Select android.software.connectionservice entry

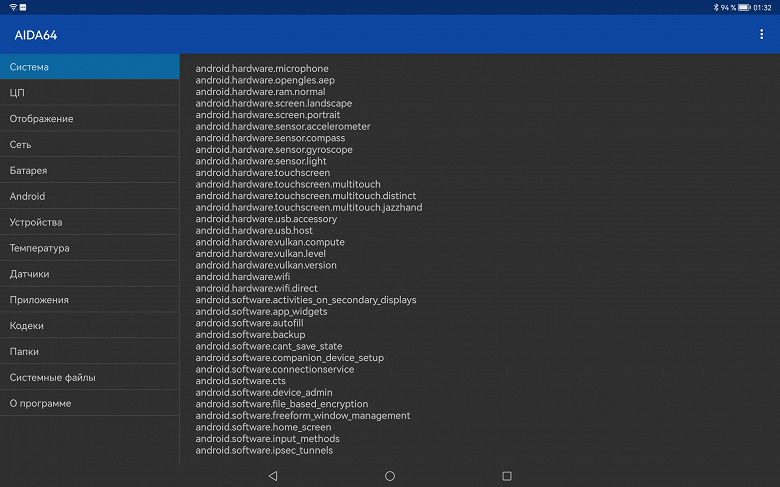pos(275,369)
